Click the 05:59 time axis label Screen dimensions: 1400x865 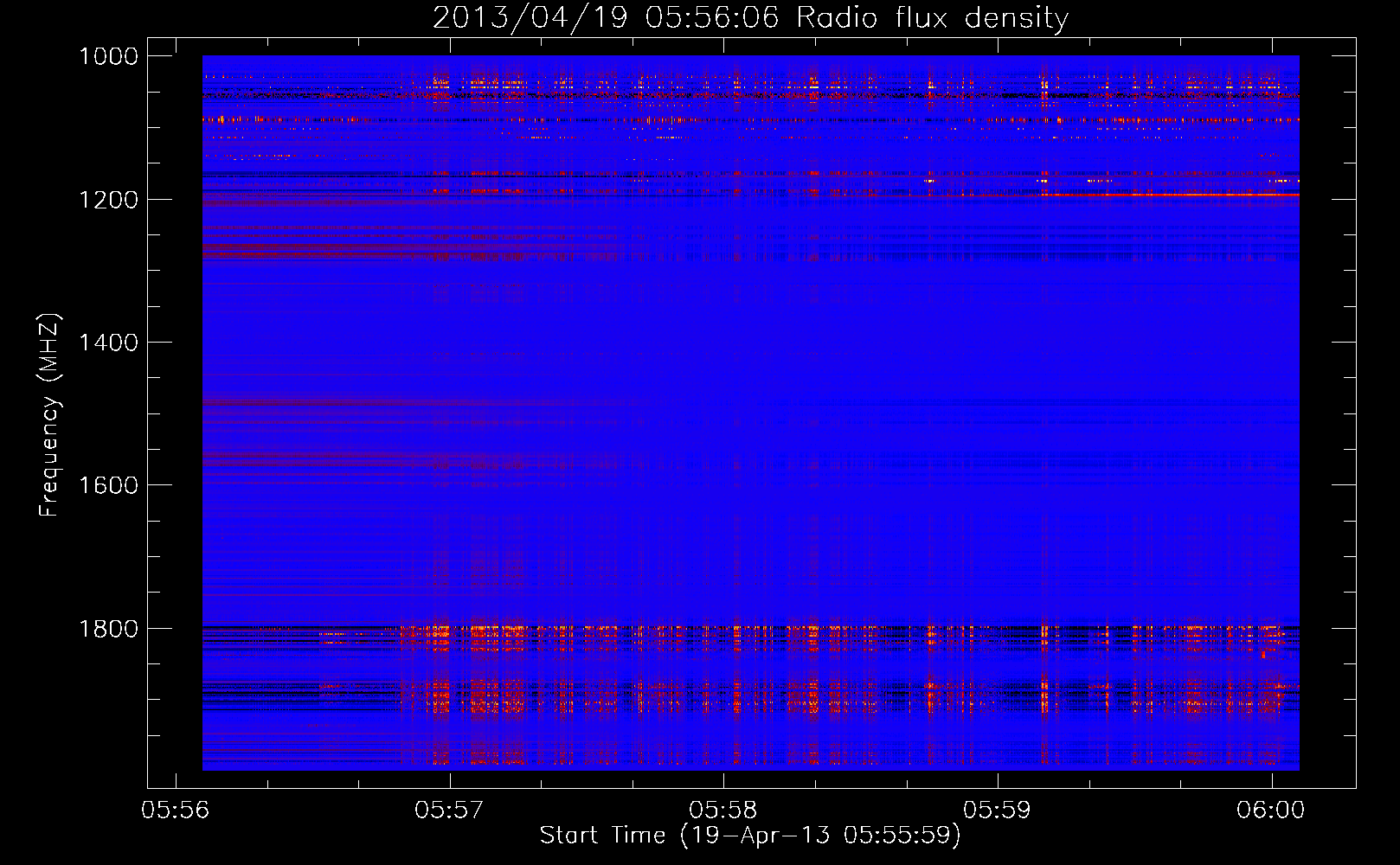997,810
